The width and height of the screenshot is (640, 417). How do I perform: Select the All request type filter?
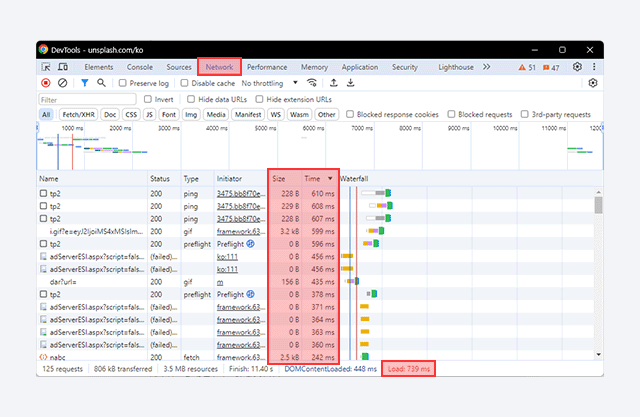pos(46,114)
